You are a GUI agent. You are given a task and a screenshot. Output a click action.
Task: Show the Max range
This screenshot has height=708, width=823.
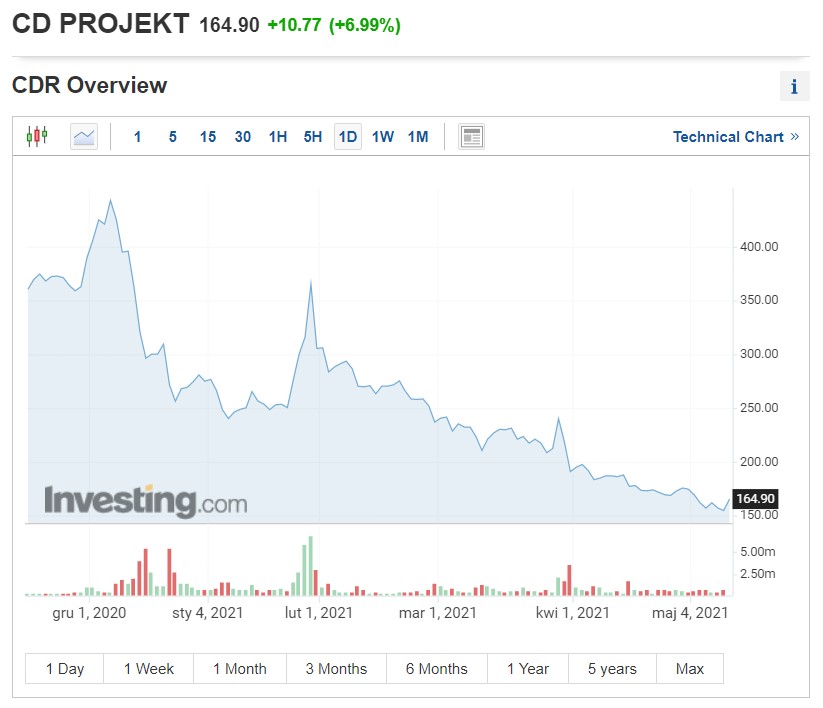[690, 669]
